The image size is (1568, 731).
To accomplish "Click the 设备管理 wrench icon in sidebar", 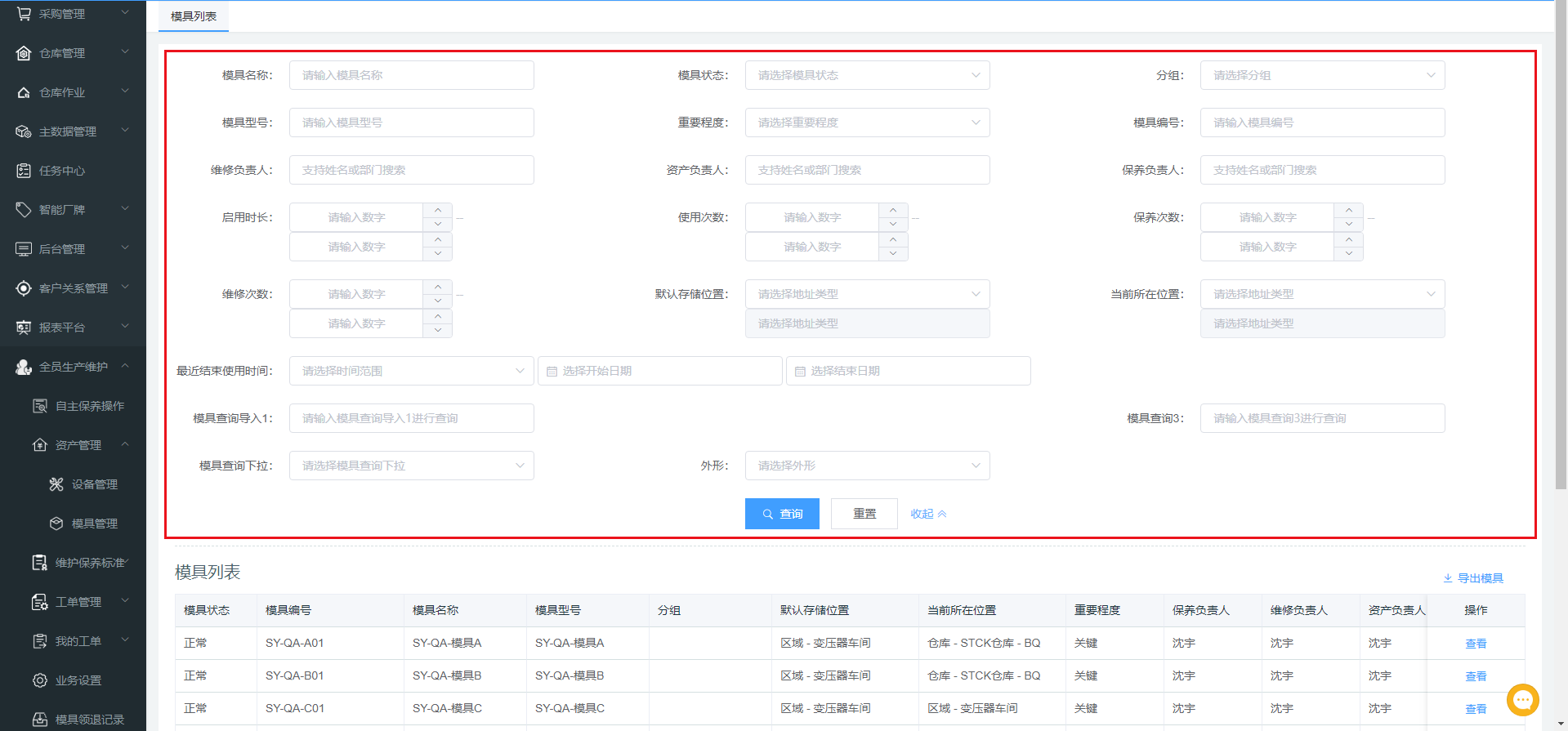I will 56,484.
